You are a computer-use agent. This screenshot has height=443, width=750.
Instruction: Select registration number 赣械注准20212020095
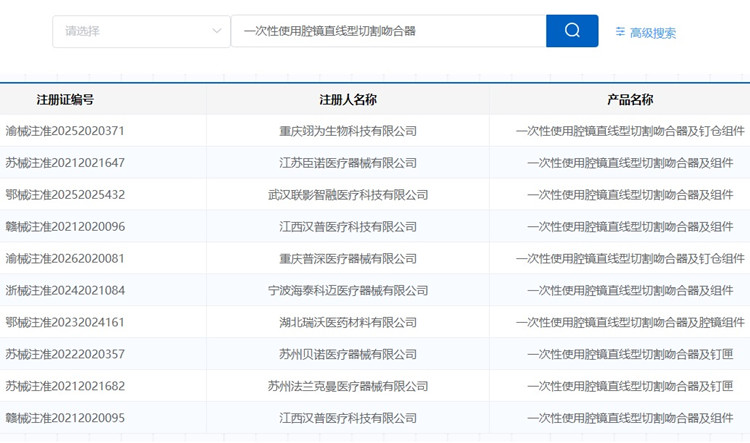65,418
